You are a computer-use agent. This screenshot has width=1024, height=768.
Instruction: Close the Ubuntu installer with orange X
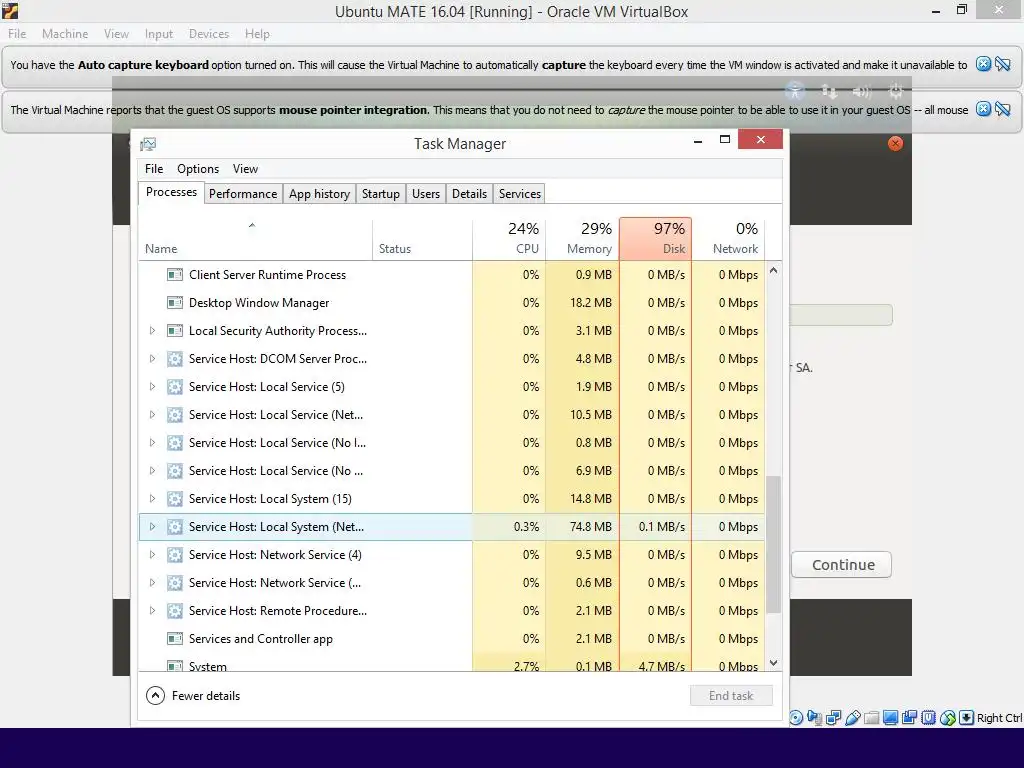tap(895, 144)
